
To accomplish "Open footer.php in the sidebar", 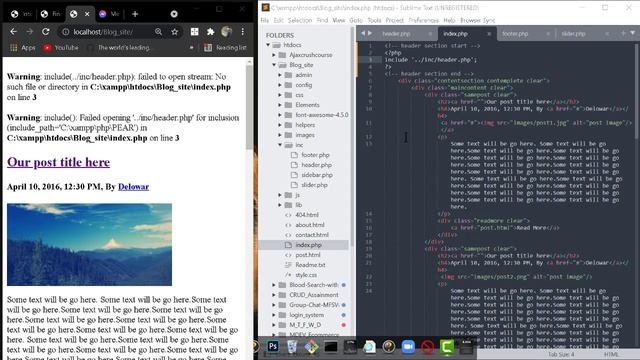I will click(315, 155).
